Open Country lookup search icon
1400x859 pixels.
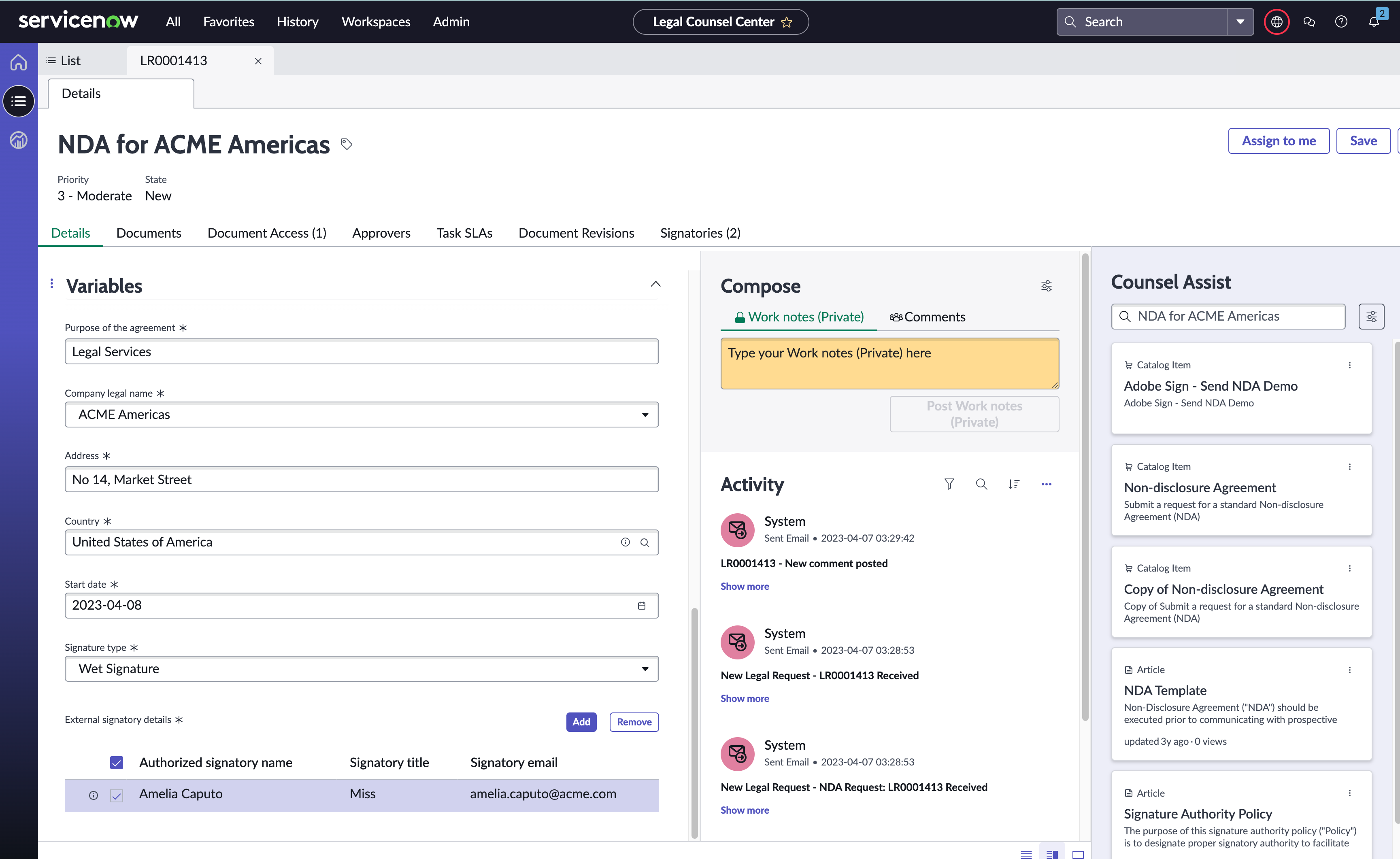[x=644, y=542]
